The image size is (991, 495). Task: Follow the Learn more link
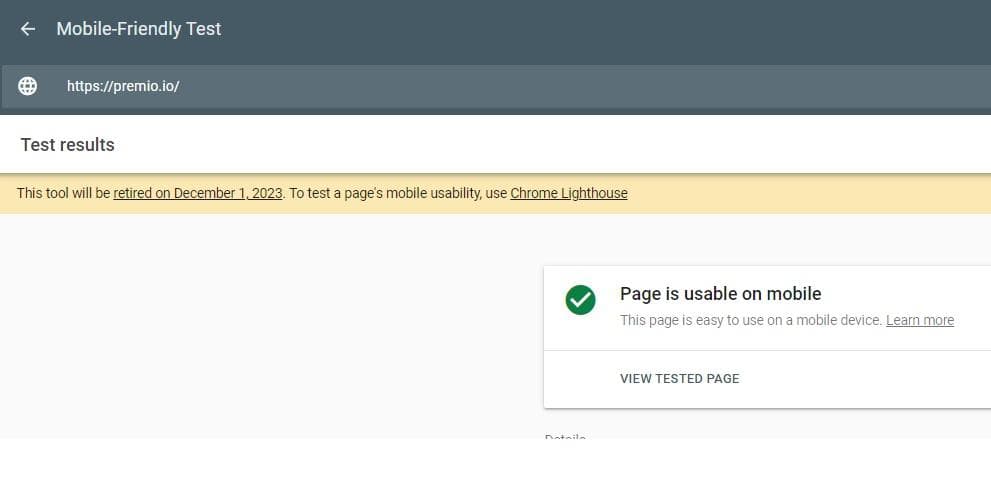920,320
